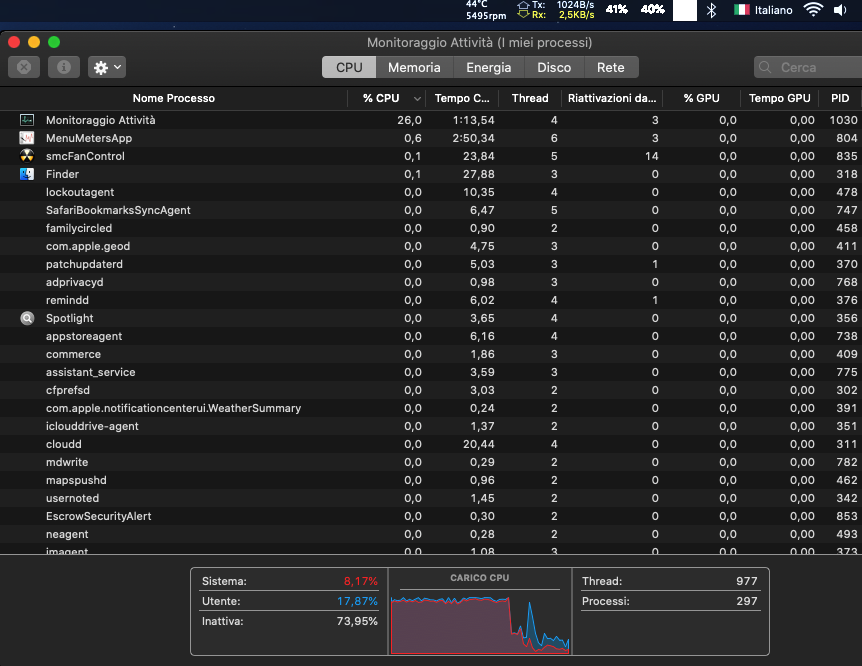The image size is (862, 666).
Task: Select the remindd process row
Action: tap(431, 300)
